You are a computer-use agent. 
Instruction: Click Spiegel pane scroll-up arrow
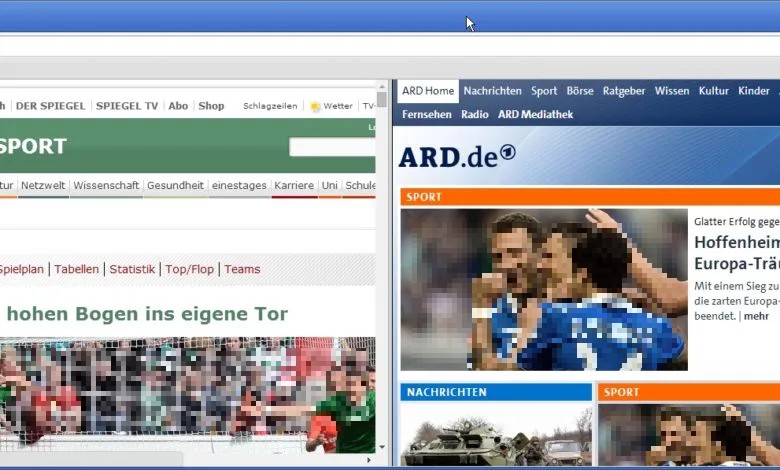(x=382, y=86)
